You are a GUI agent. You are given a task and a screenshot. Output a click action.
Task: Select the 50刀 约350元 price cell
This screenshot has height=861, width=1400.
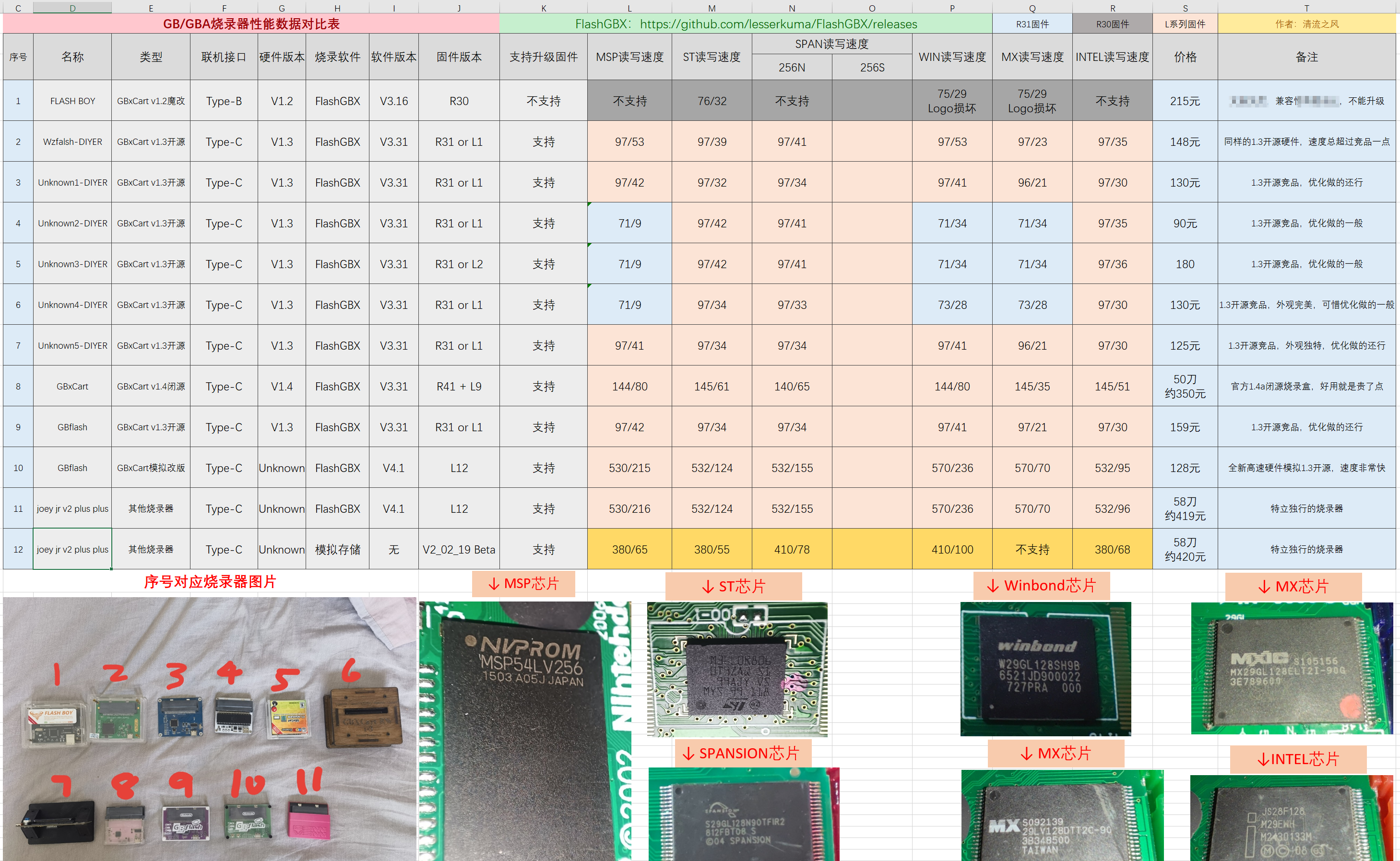(x=1185, y=386)
